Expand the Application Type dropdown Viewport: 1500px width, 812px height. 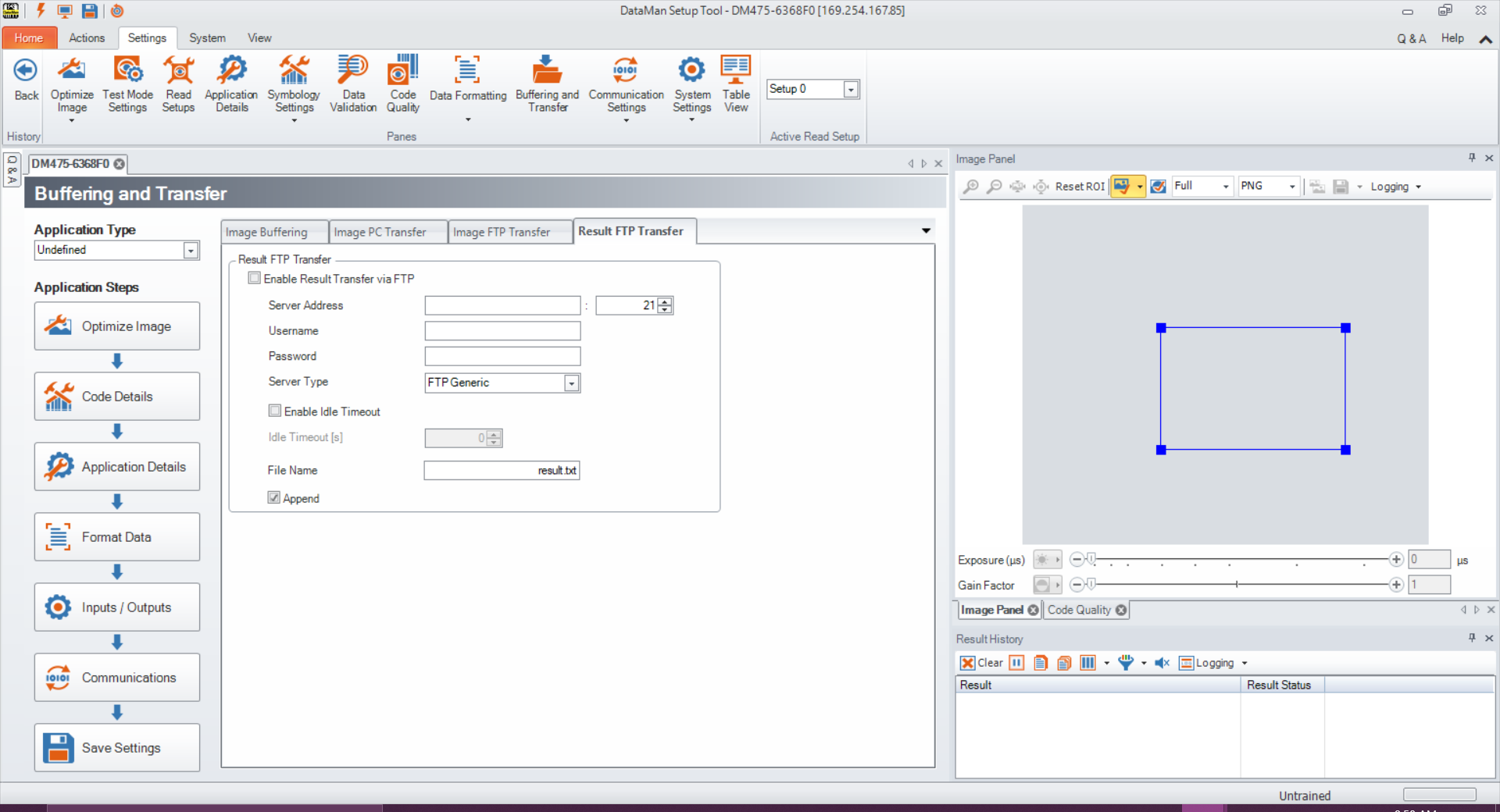[191, 251]
